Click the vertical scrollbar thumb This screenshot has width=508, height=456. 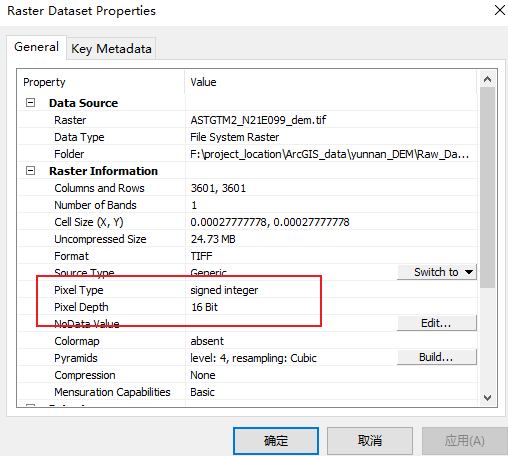[487, 187]
